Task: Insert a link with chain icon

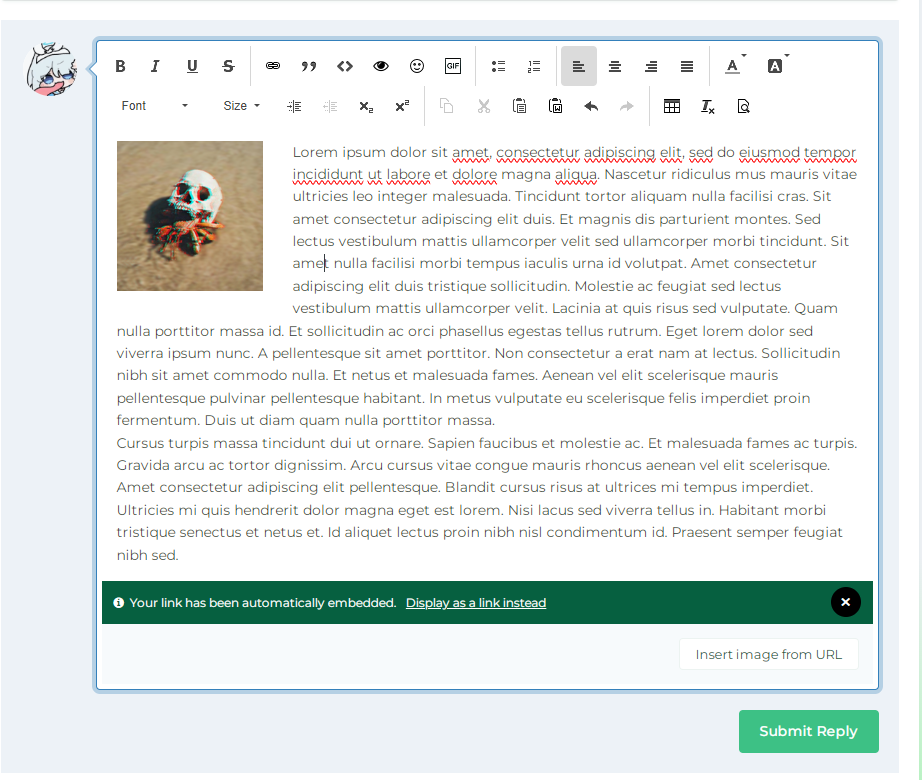Action: (273, 66)
